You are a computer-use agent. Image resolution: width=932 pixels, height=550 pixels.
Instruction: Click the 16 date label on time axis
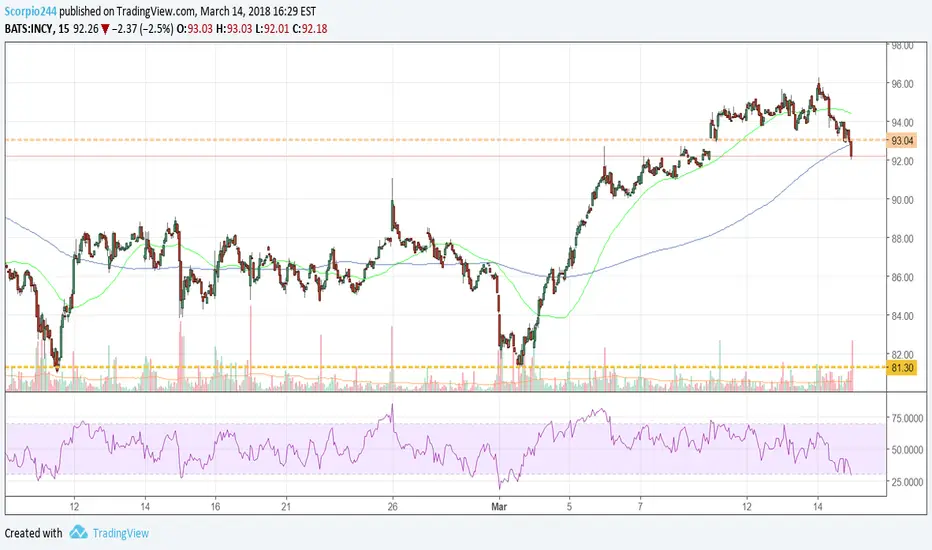(215, 507)
